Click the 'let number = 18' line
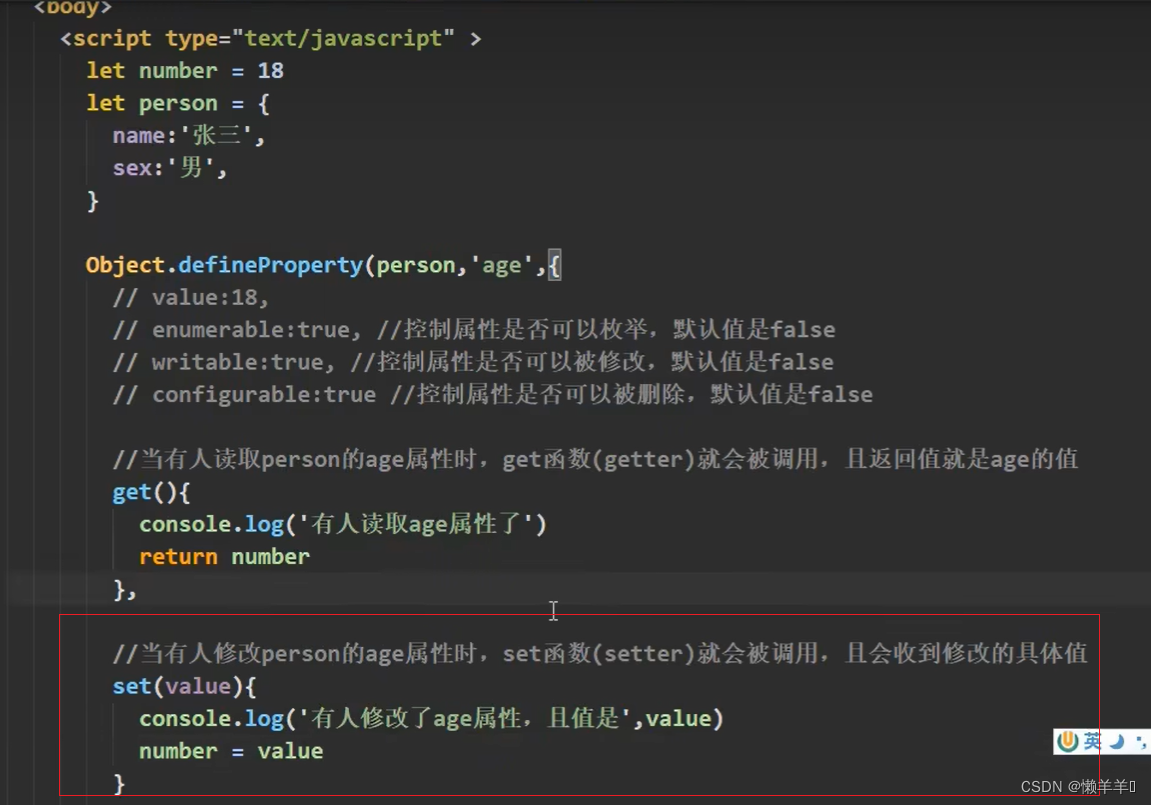1151x805 pixels. coord(185,70)
